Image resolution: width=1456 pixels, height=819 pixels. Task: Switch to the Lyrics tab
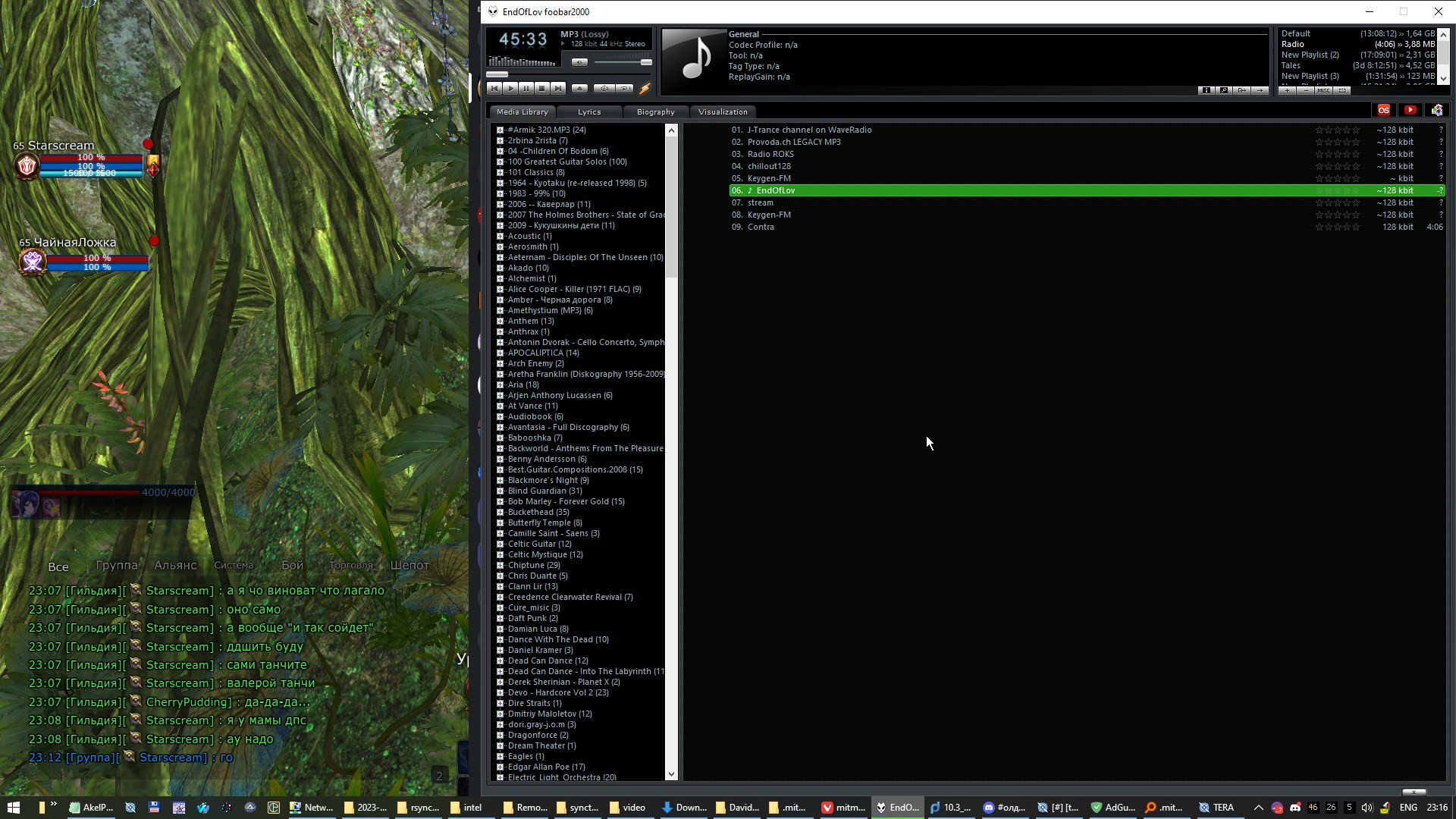pyautogui.click(x=589, y=112)
